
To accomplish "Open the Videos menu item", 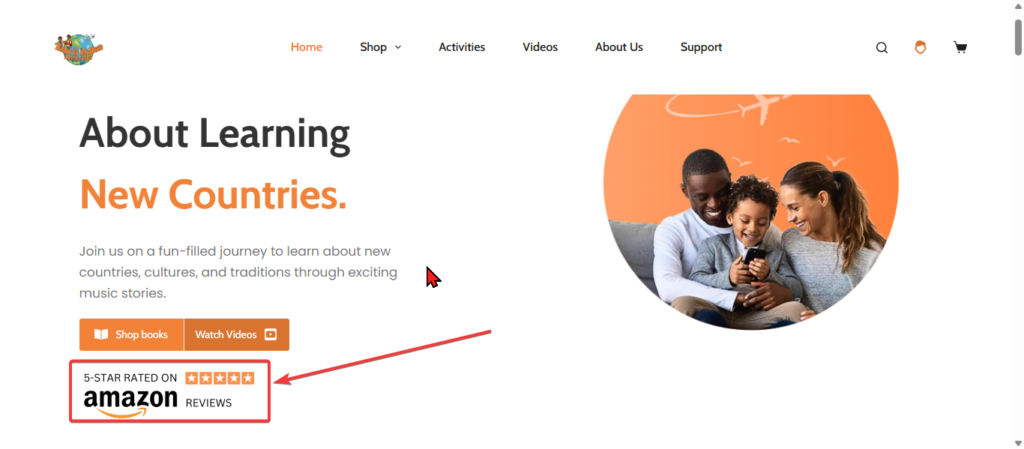I will 540,47.
